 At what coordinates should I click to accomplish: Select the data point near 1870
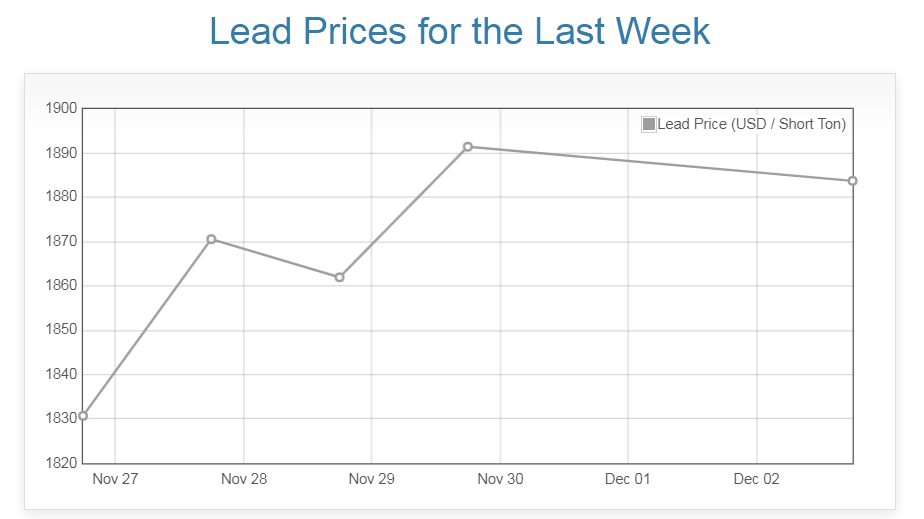point(211,239)
